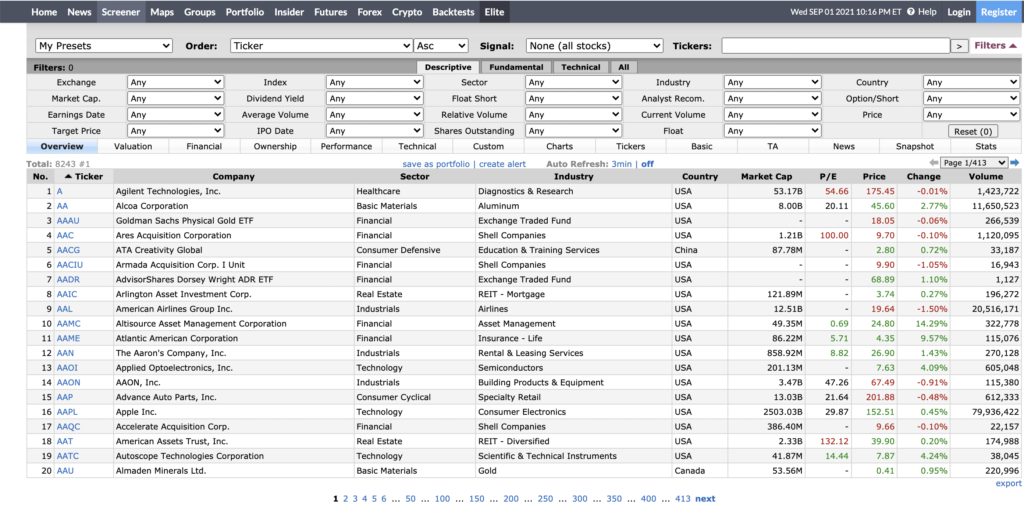Open the Dividend Yield filter dropdown
1024x506 pixels.
(375, 99)
